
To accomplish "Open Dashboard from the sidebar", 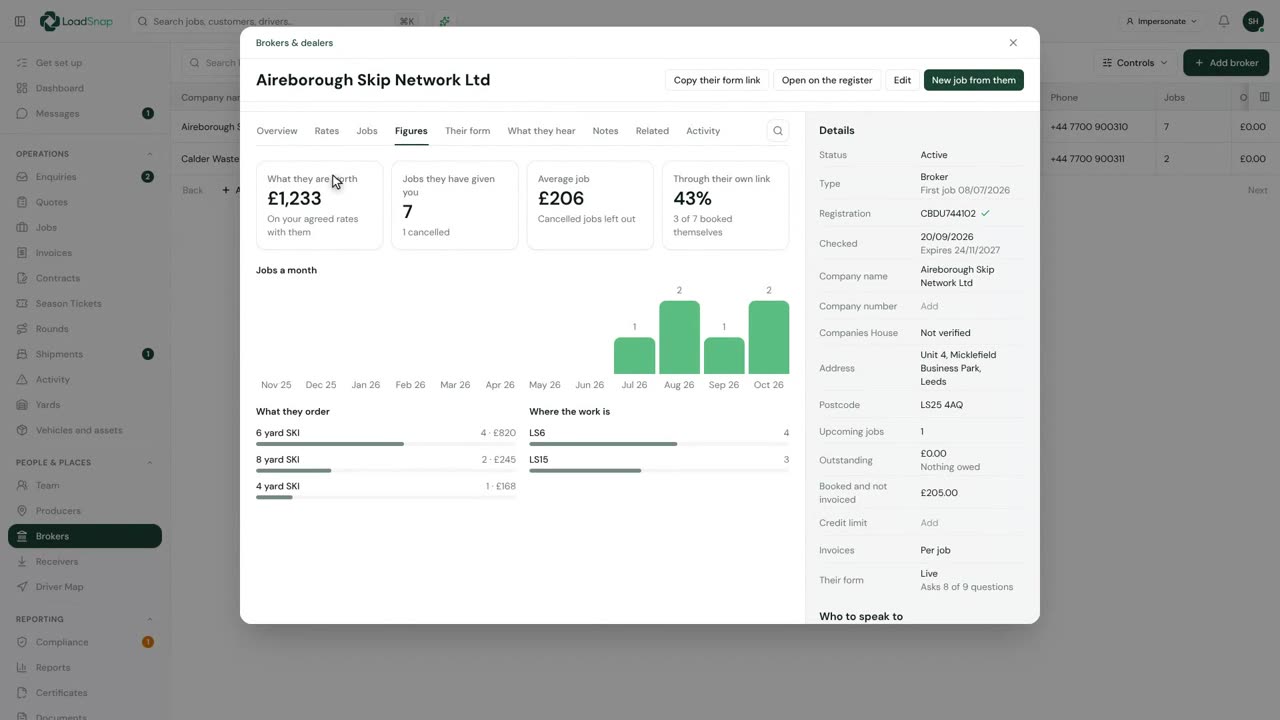I will [x=84, y=88].
